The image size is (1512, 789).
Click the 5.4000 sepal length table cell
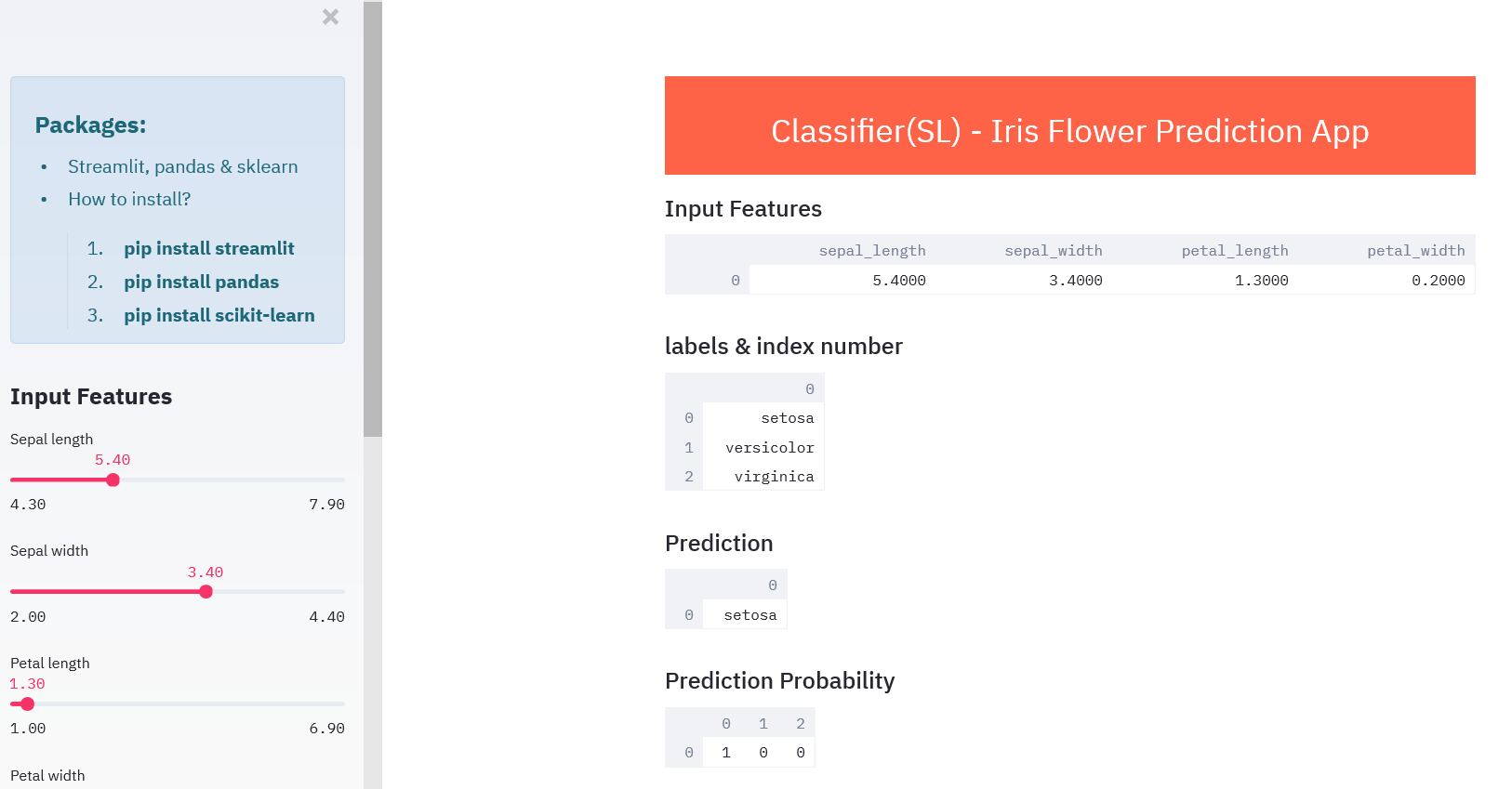[x=898, y=281]
